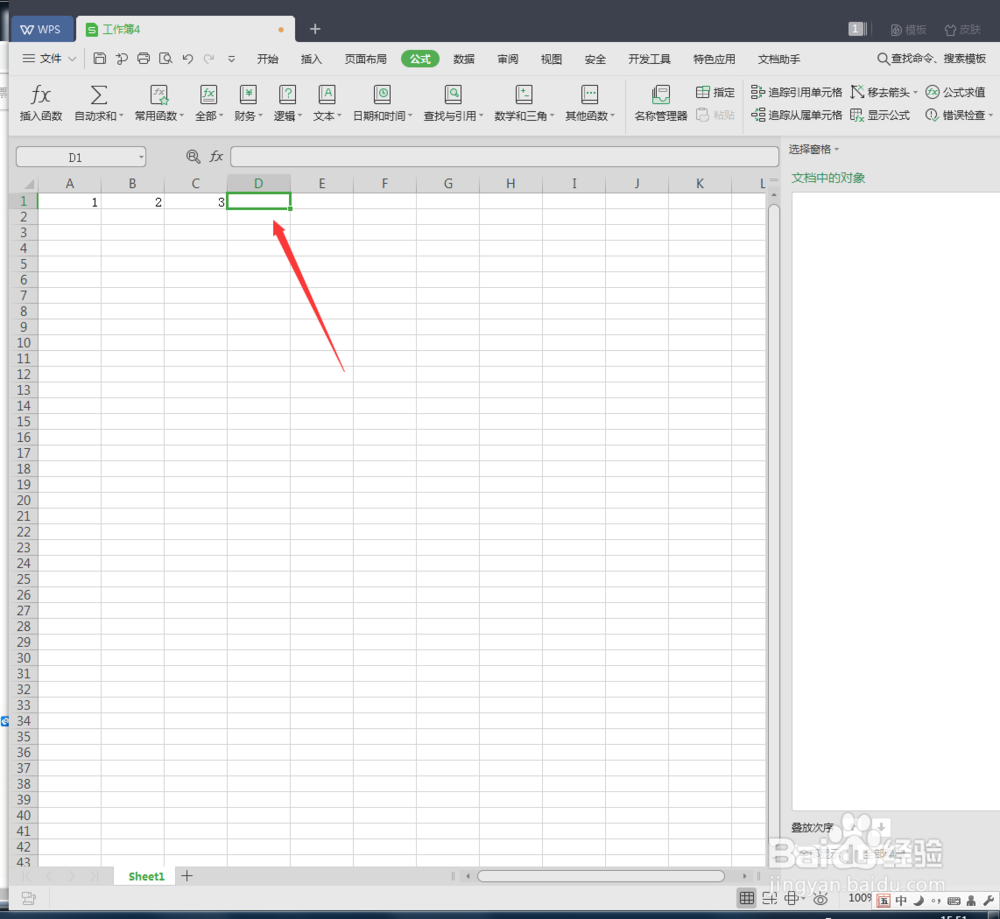The image size is (1000, 919).
Task: Open the 安全 (Security) tab
Action: 595,59
